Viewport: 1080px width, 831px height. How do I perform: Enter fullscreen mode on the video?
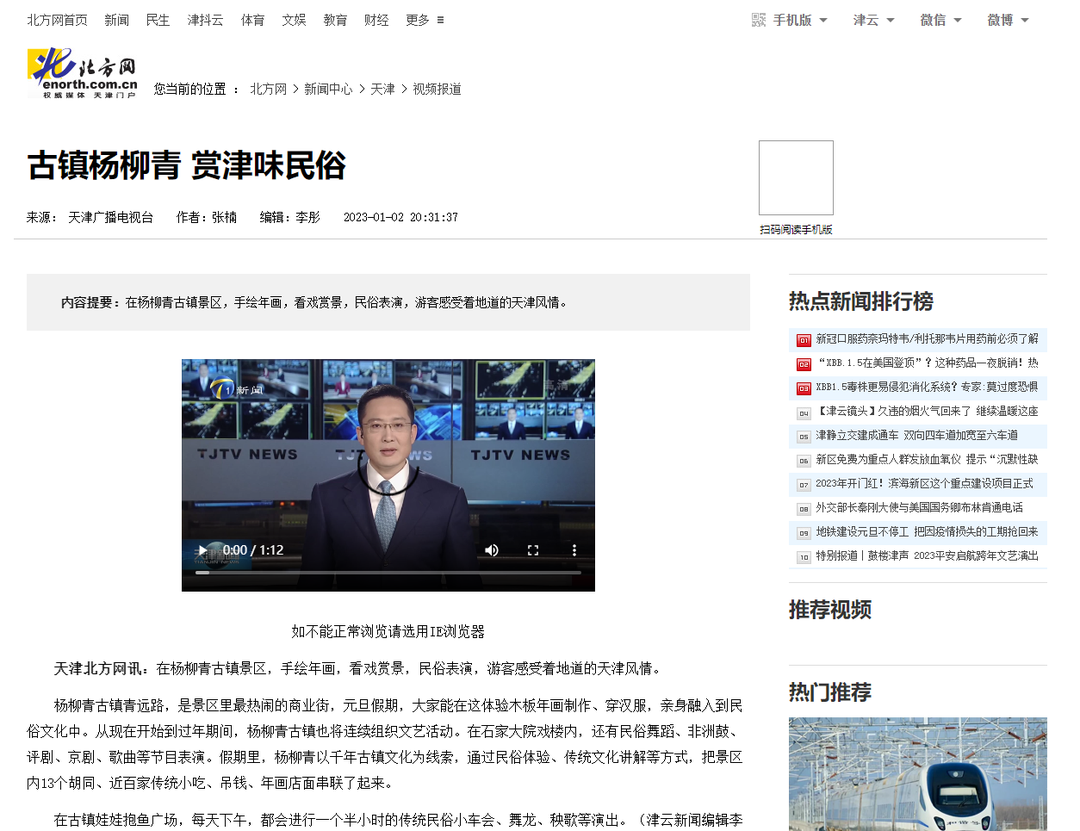tap(533, 550)
